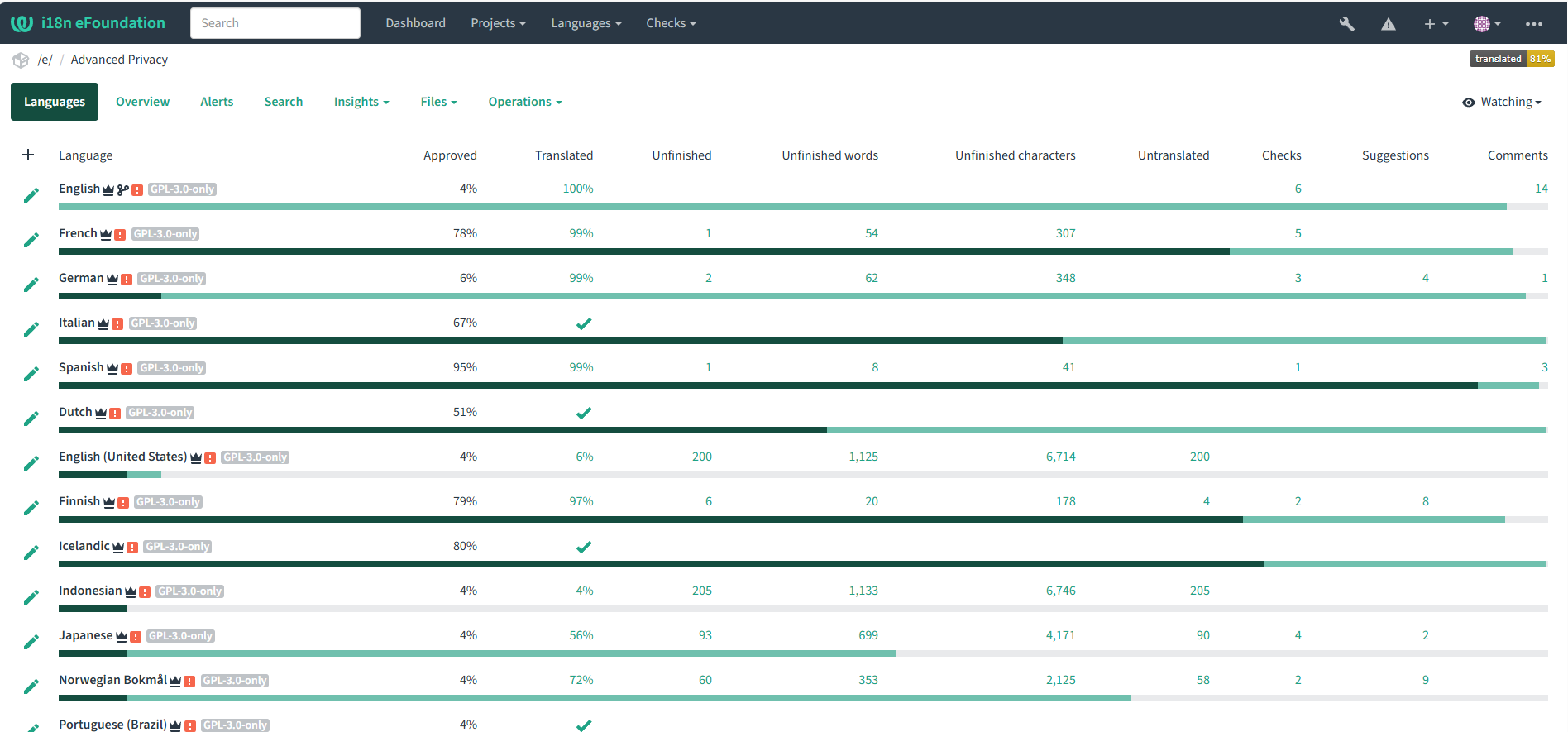Open the user avatar dropdown
Viewport: 1568px width, 732px height.
pos(1486,24)
